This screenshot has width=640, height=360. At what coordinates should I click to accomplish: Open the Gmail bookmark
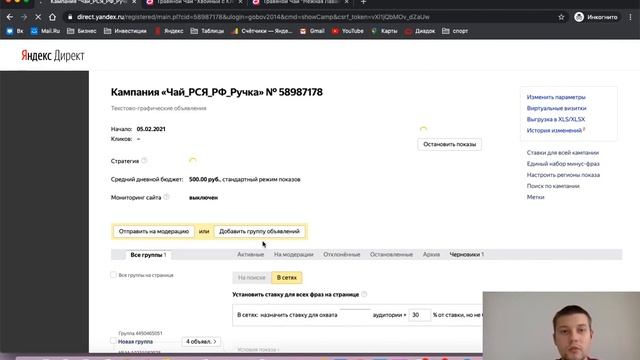[312, 31]
